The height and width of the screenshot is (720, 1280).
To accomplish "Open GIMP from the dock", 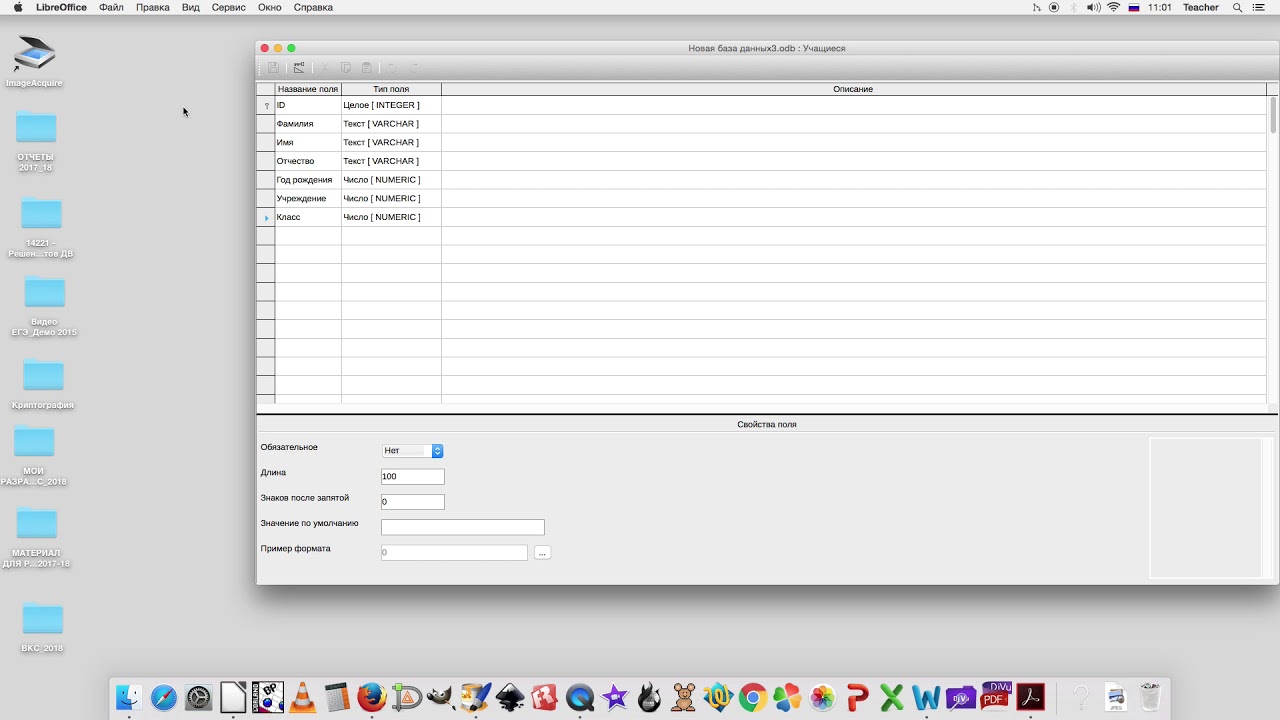I will (x=441, y=697).
